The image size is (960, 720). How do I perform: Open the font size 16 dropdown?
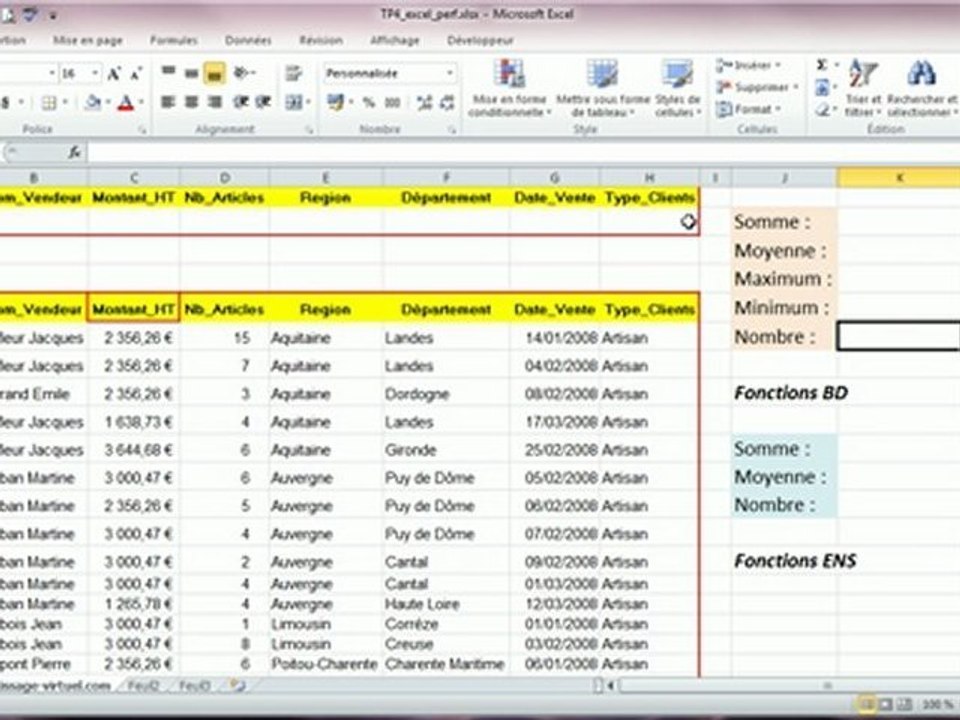[x=94, y=73]
